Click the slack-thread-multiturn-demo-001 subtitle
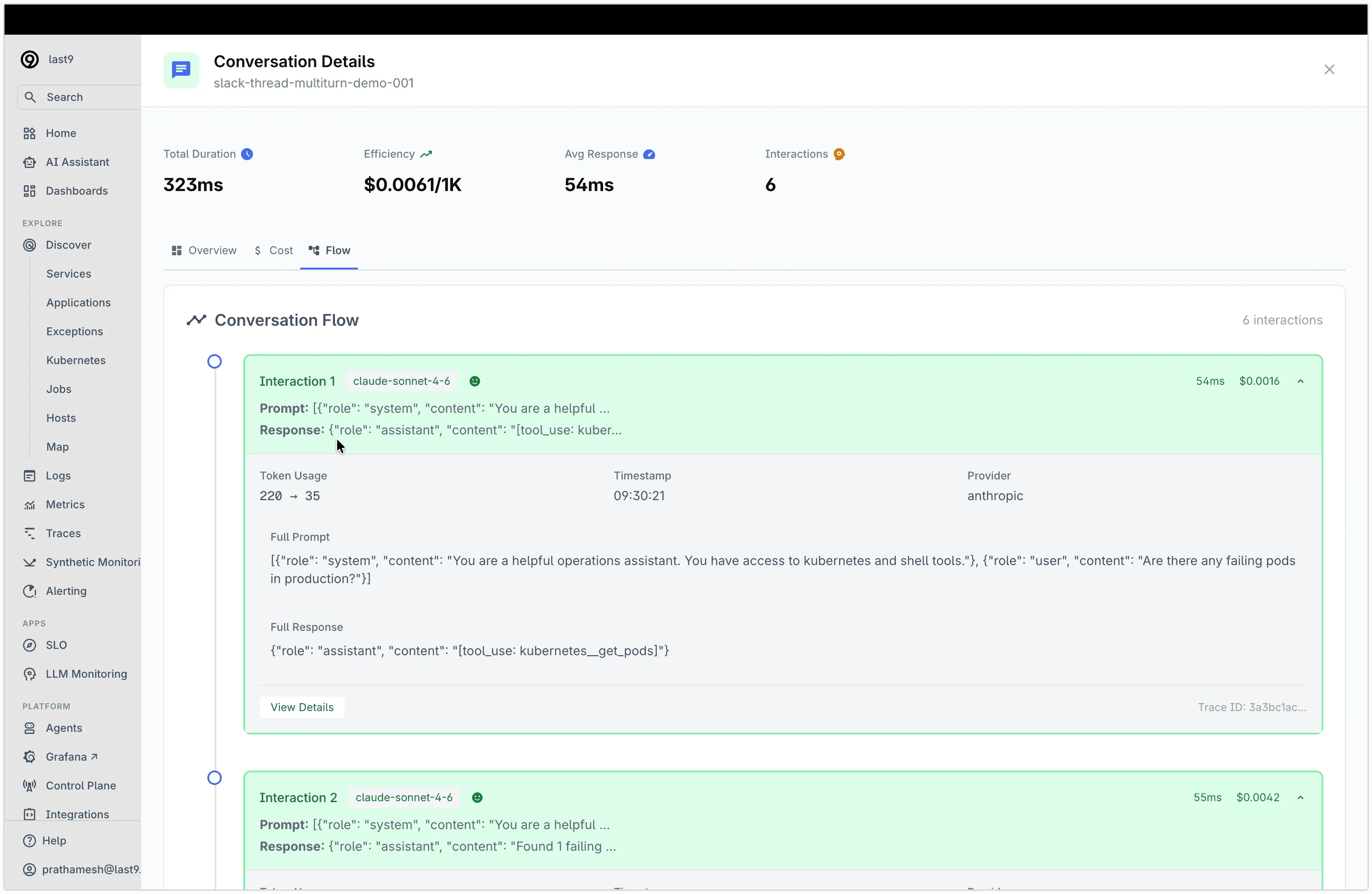Screen dimensions: 1372x894 tap(314, 83)
